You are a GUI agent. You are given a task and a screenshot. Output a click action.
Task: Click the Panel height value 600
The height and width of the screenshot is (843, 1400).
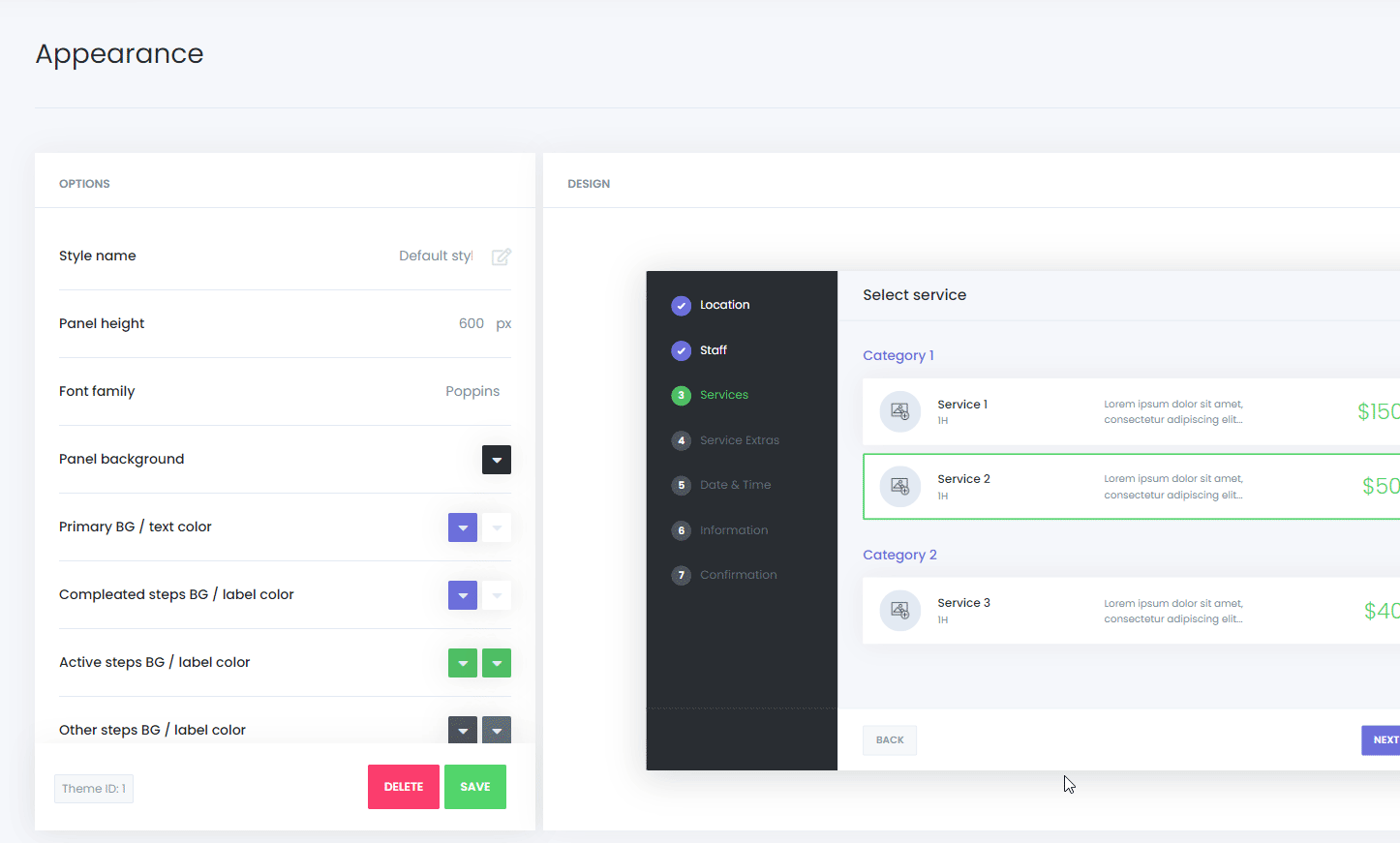click(472, 323)
